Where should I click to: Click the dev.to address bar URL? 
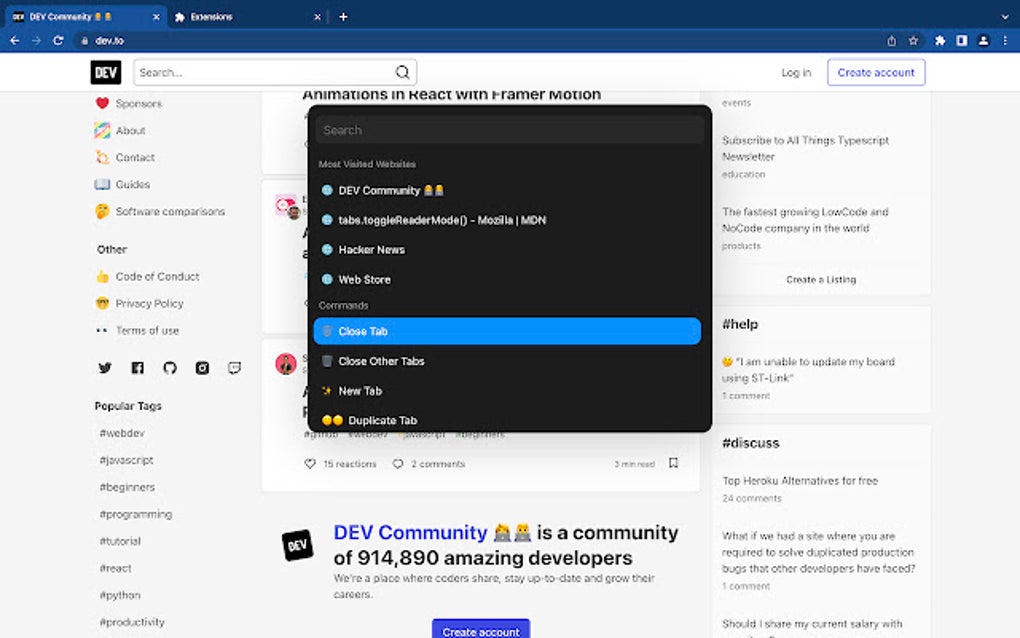(x=109, y=40)
